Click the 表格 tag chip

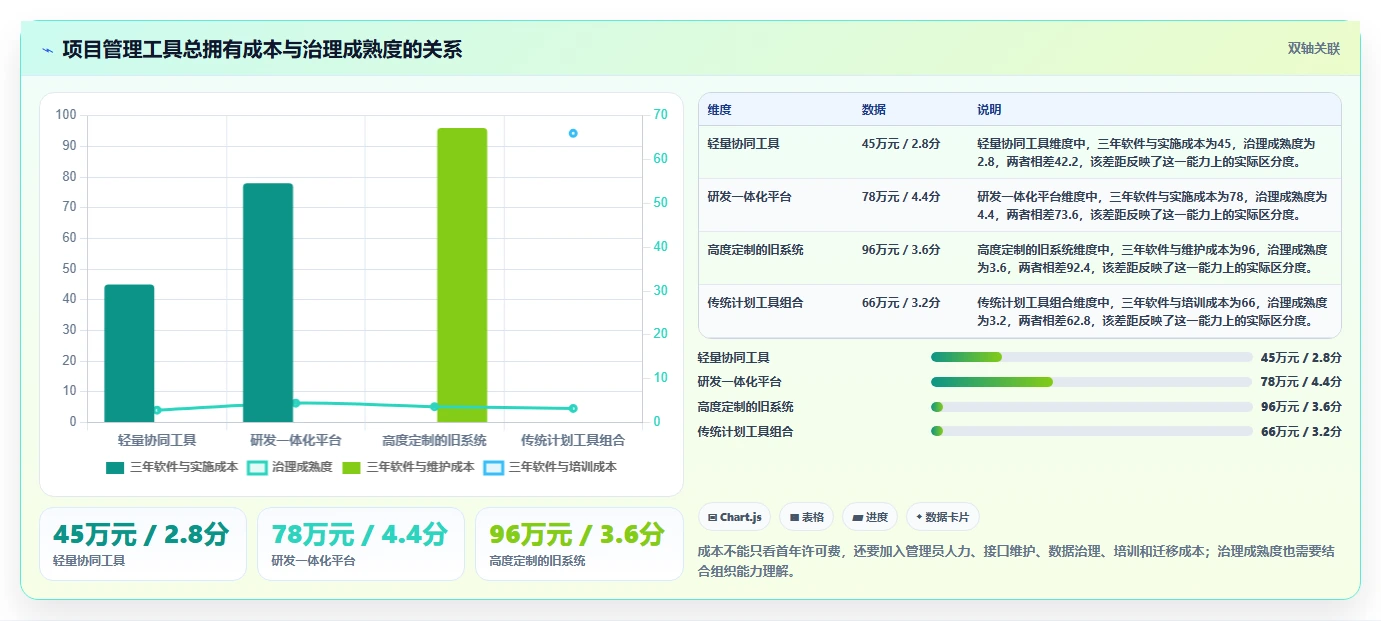pos(806,517)
